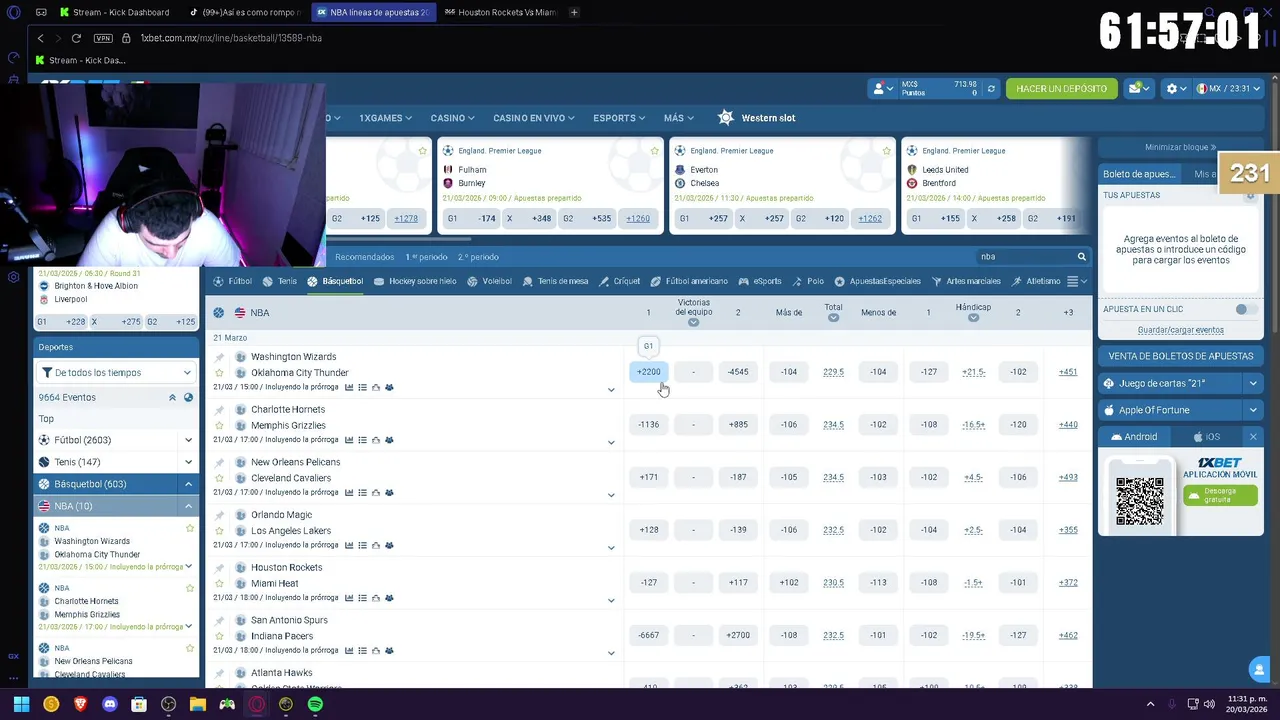Click the refresh balance icon
The width and height of the screenshot is (1280, 720).
991,89
